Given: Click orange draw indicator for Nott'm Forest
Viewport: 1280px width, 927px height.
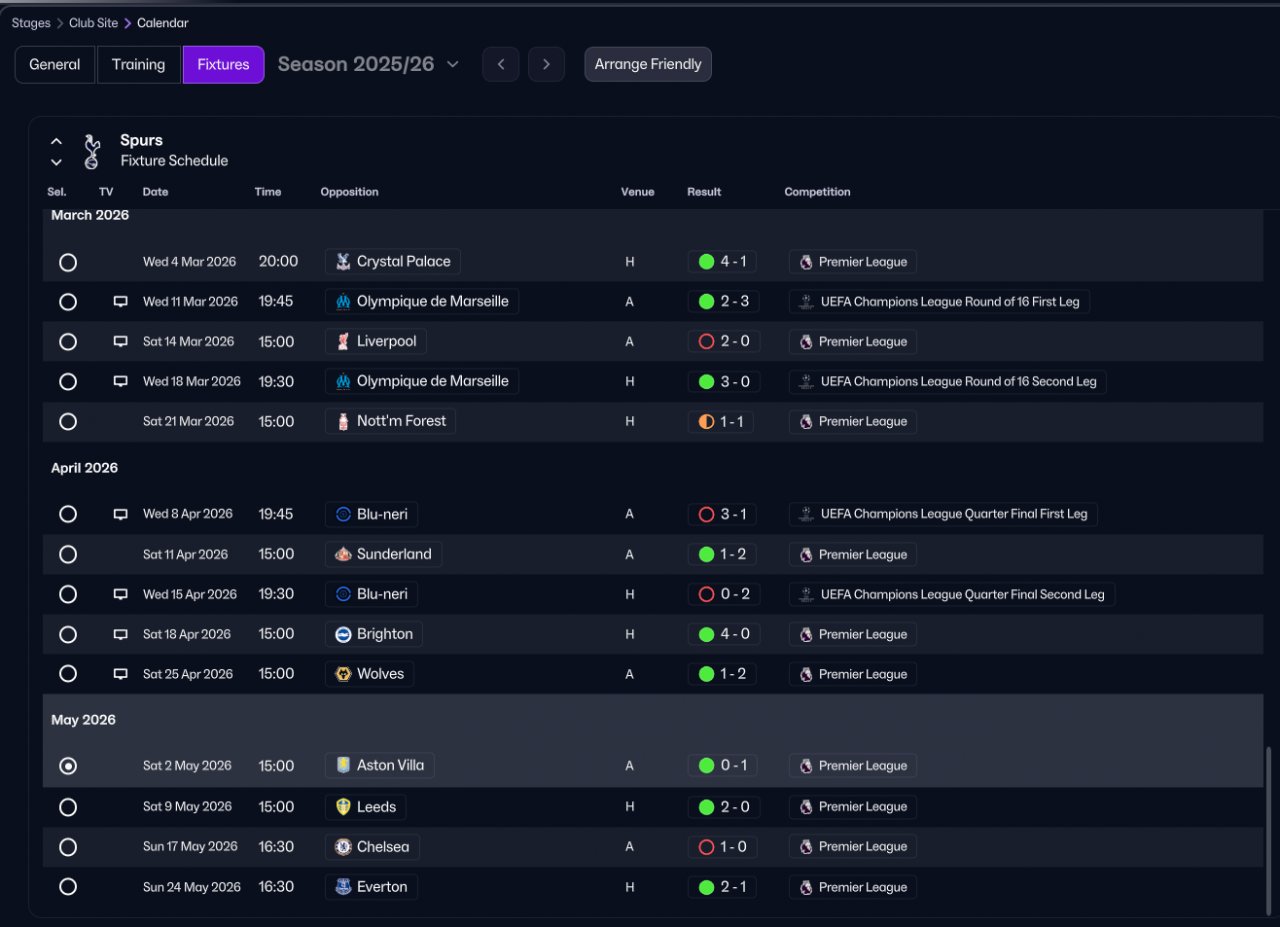Looking at the screenshot, I should click(x=706, y=422).
